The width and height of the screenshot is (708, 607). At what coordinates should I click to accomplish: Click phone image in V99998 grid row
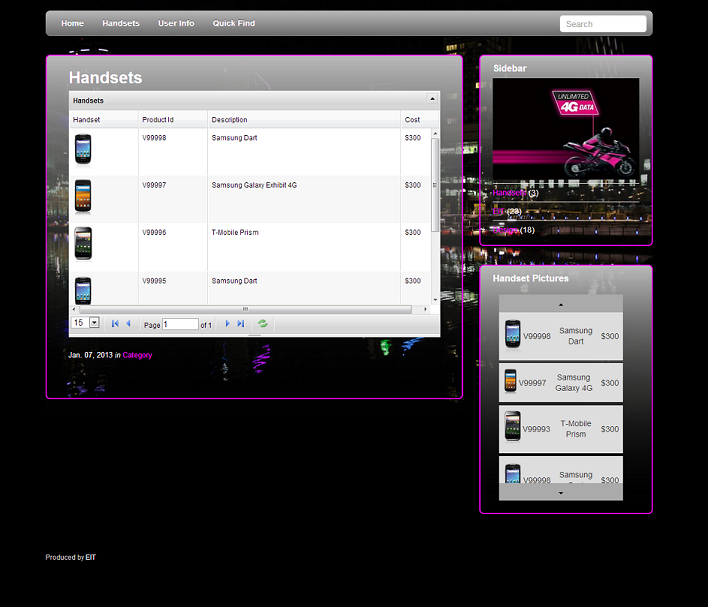[83, 149]
